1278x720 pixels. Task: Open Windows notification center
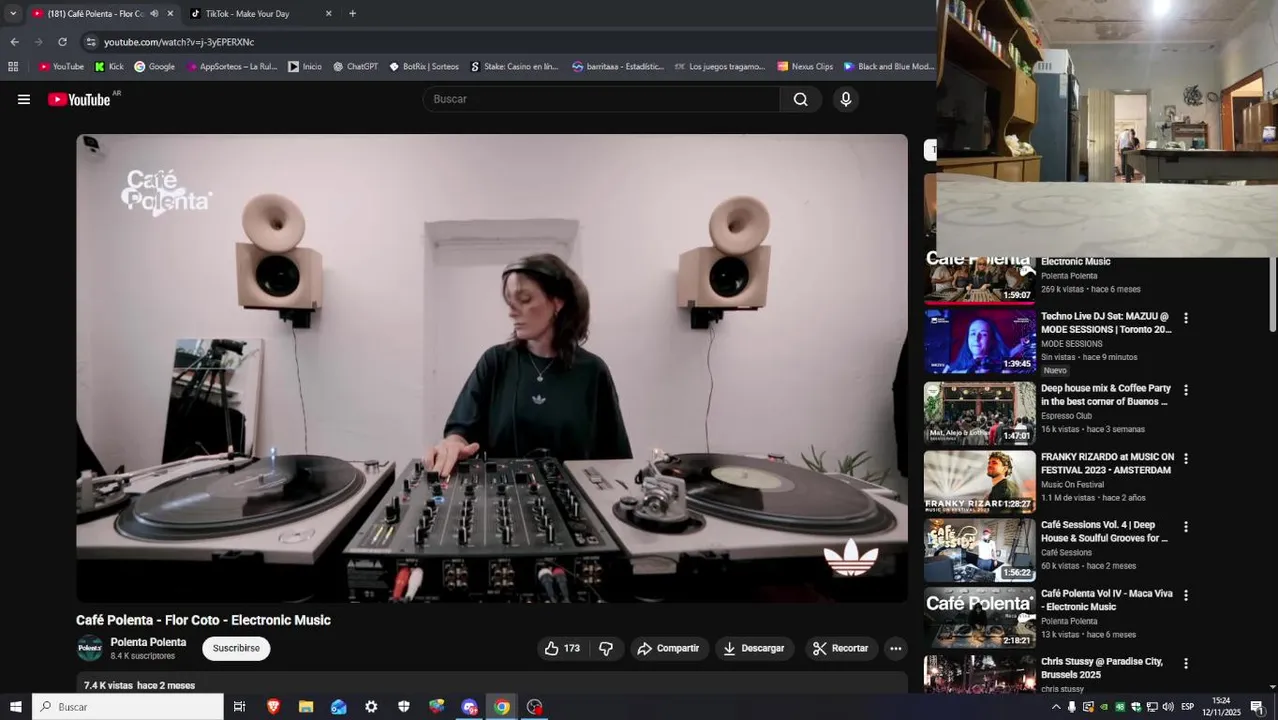(1257, 707)
